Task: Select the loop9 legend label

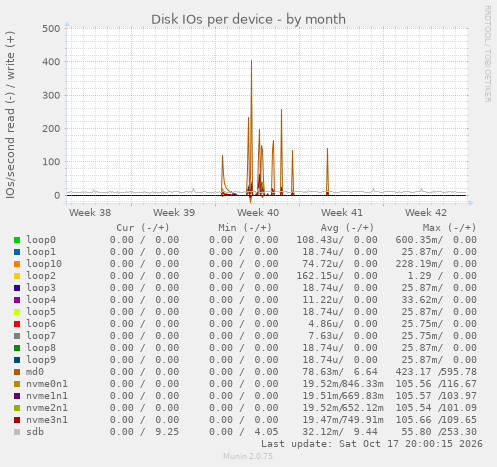Action: pyautogui.click(x=41, y=360)
